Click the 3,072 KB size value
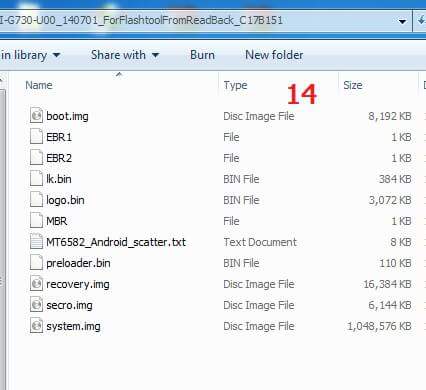The height and width of the screenshot is (390, 426). [390, 200]
